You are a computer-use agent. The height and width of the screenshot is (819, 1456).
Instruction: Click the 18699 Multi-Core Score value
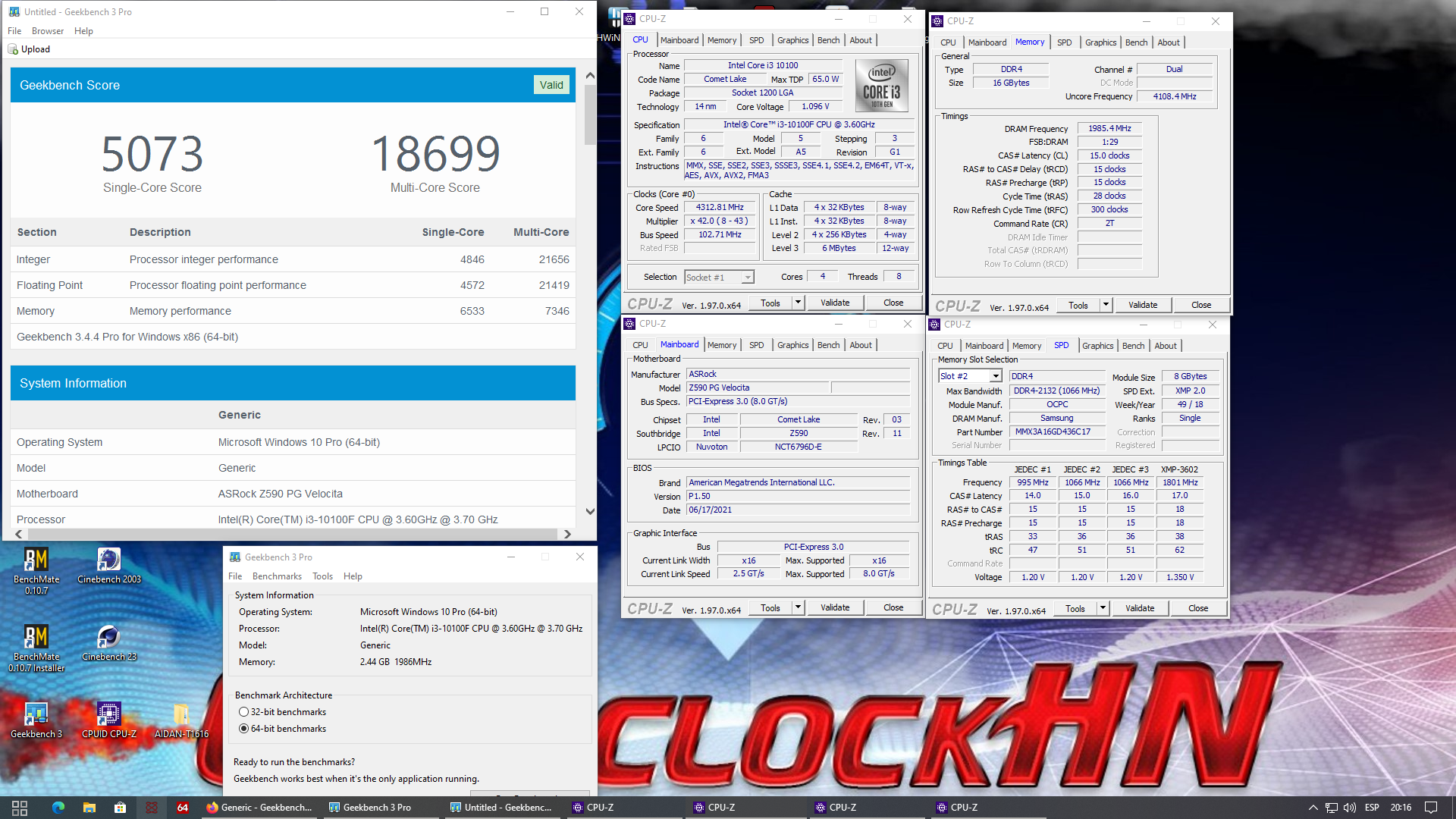click(435, 153)
